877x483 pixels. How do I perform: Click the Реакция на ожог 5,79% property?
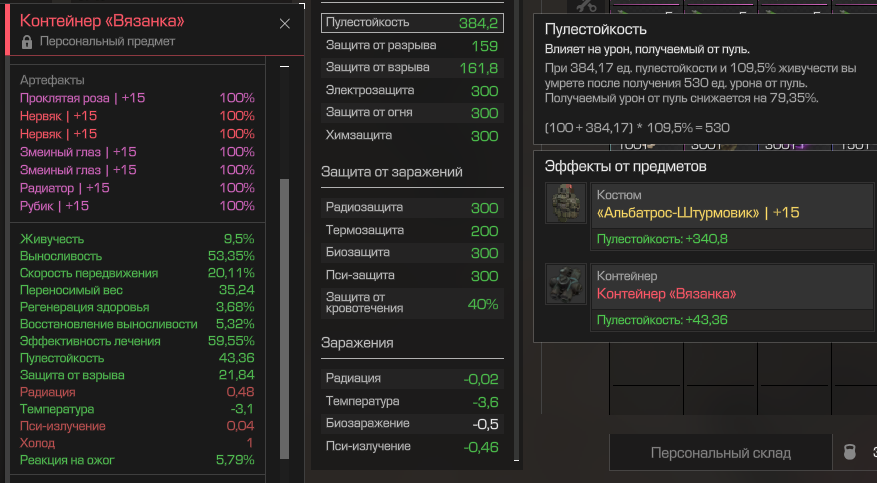[137, 460]
